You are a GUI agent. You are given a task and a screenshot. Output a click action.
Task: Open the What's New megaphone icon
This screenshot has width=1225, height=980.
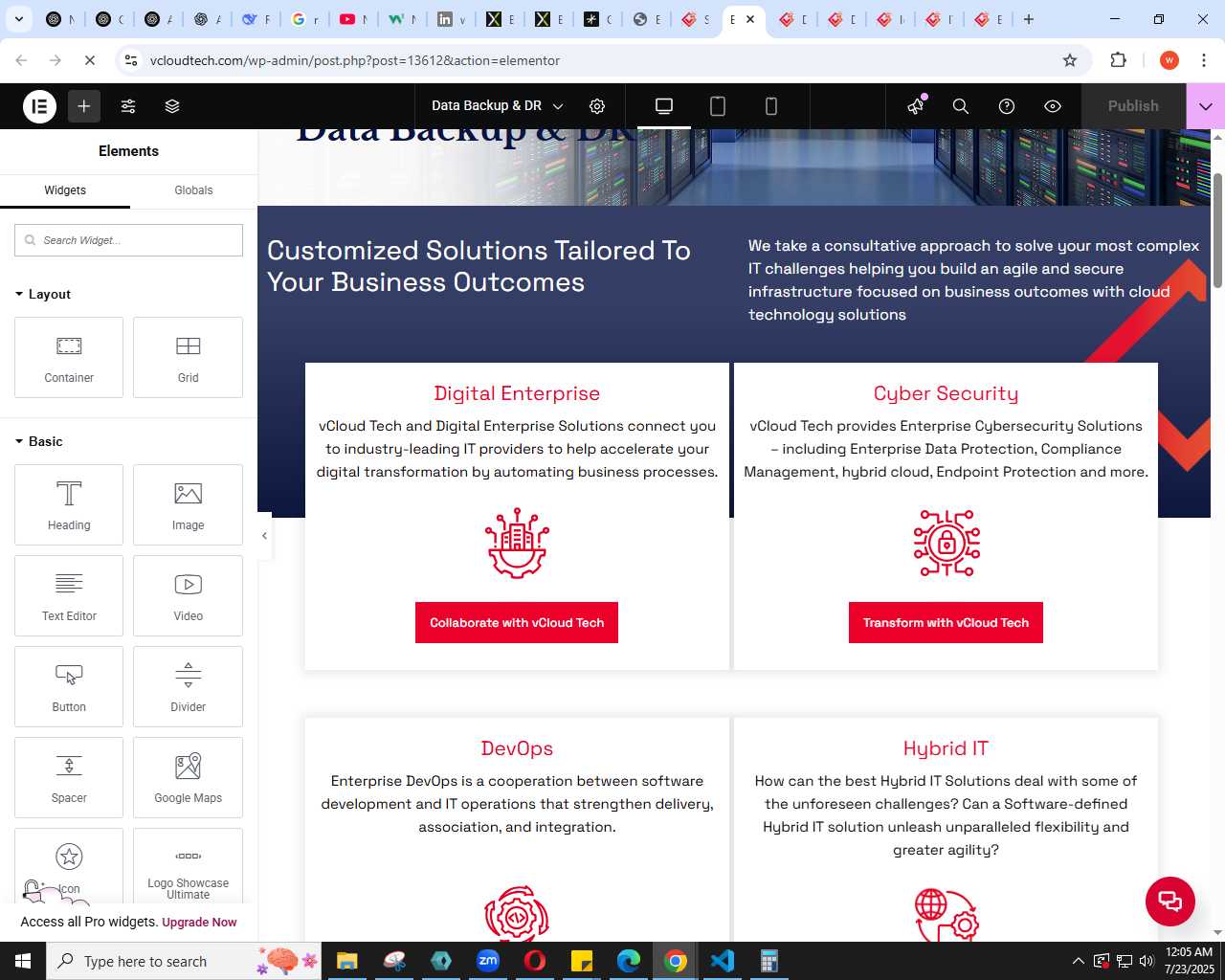click(x=916, y=106)
